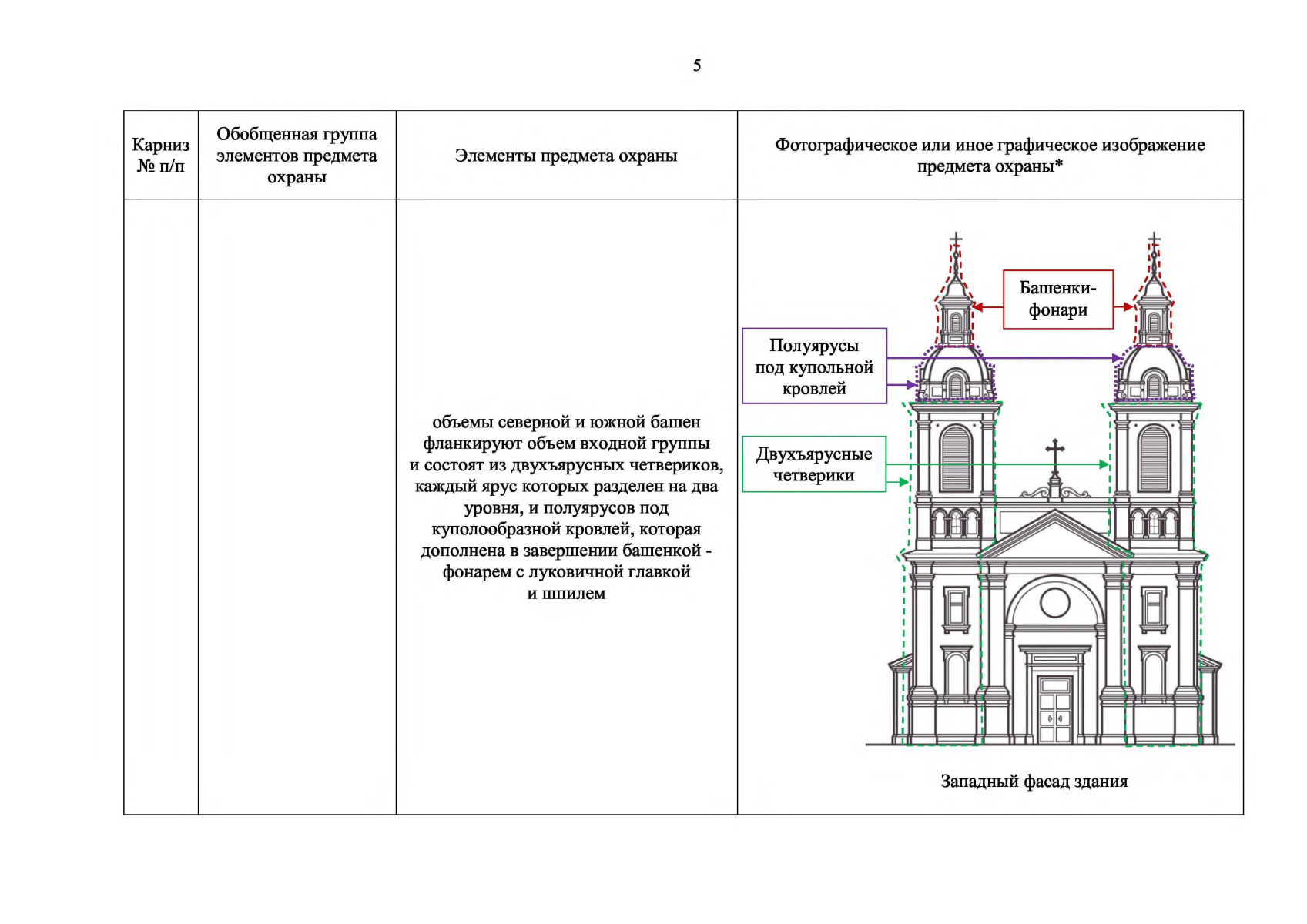Viewport: 1307px width, 924px height.
Task: Select the "Обобщенная группа элементов" header cell
Action: [297, 156]
